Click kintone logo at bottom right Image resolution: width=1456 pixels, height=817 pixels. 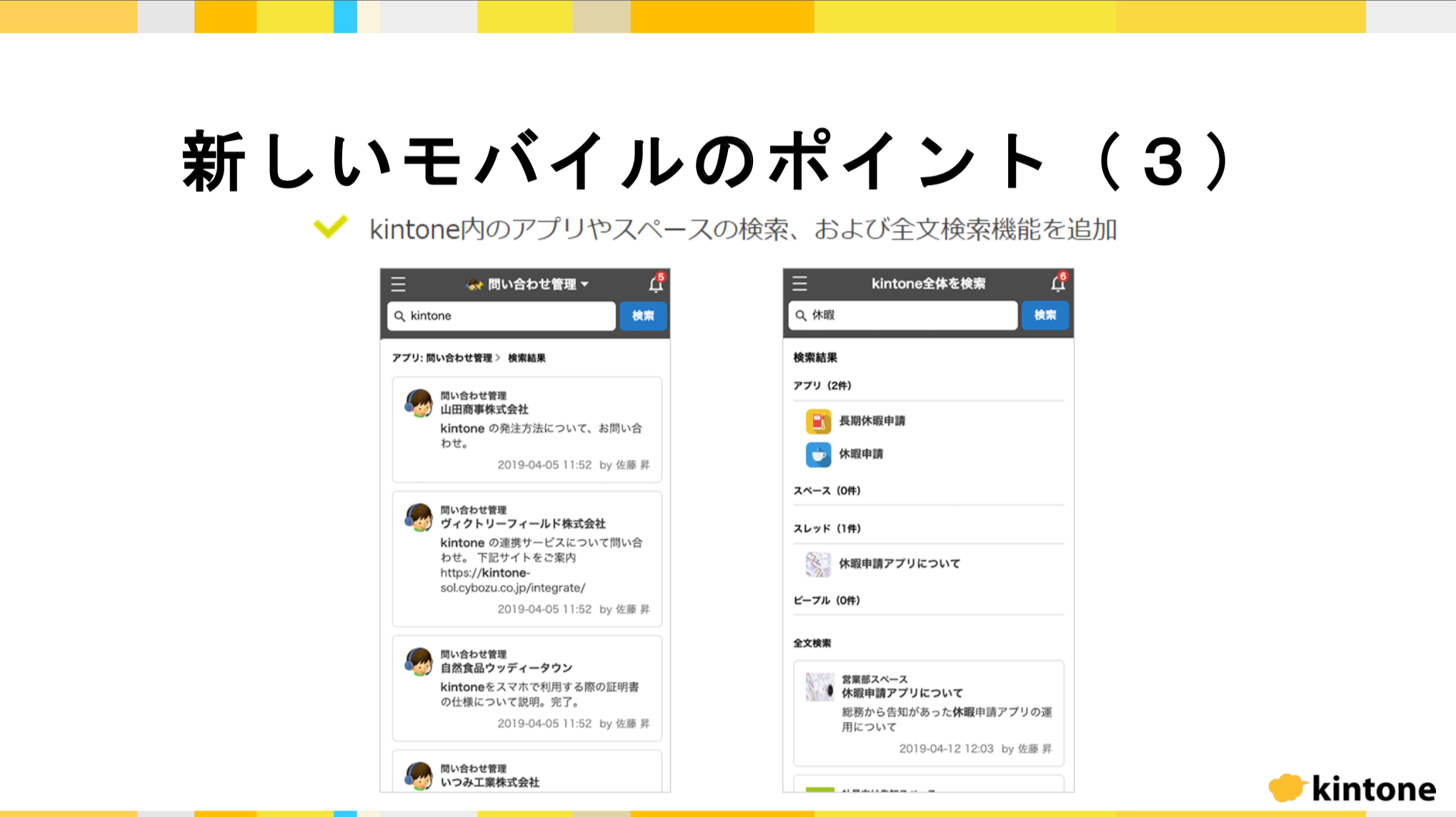[x=1352, y=788]
